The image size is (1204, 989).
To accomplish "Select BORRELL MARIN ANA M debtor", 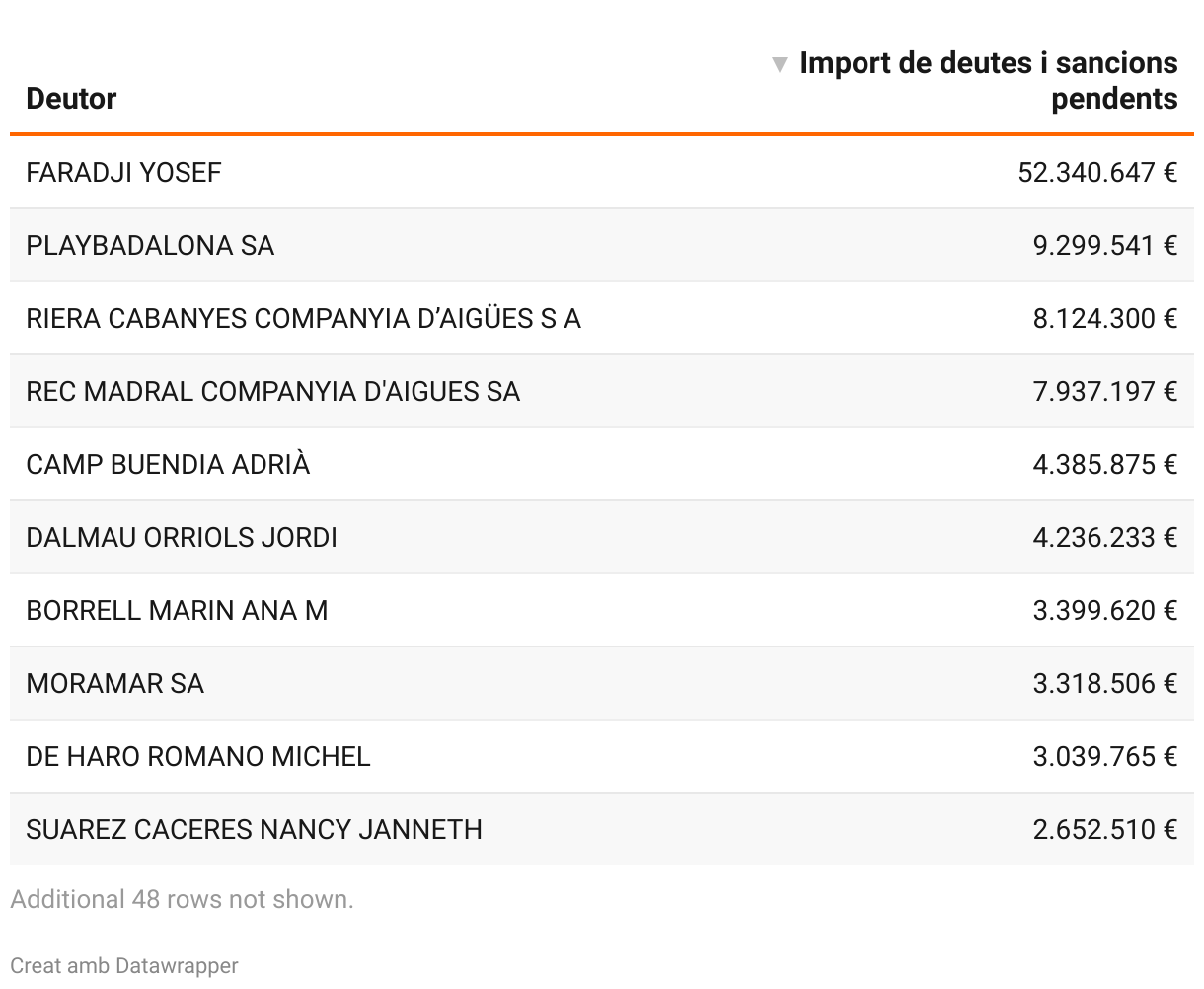I will point(177,611).
